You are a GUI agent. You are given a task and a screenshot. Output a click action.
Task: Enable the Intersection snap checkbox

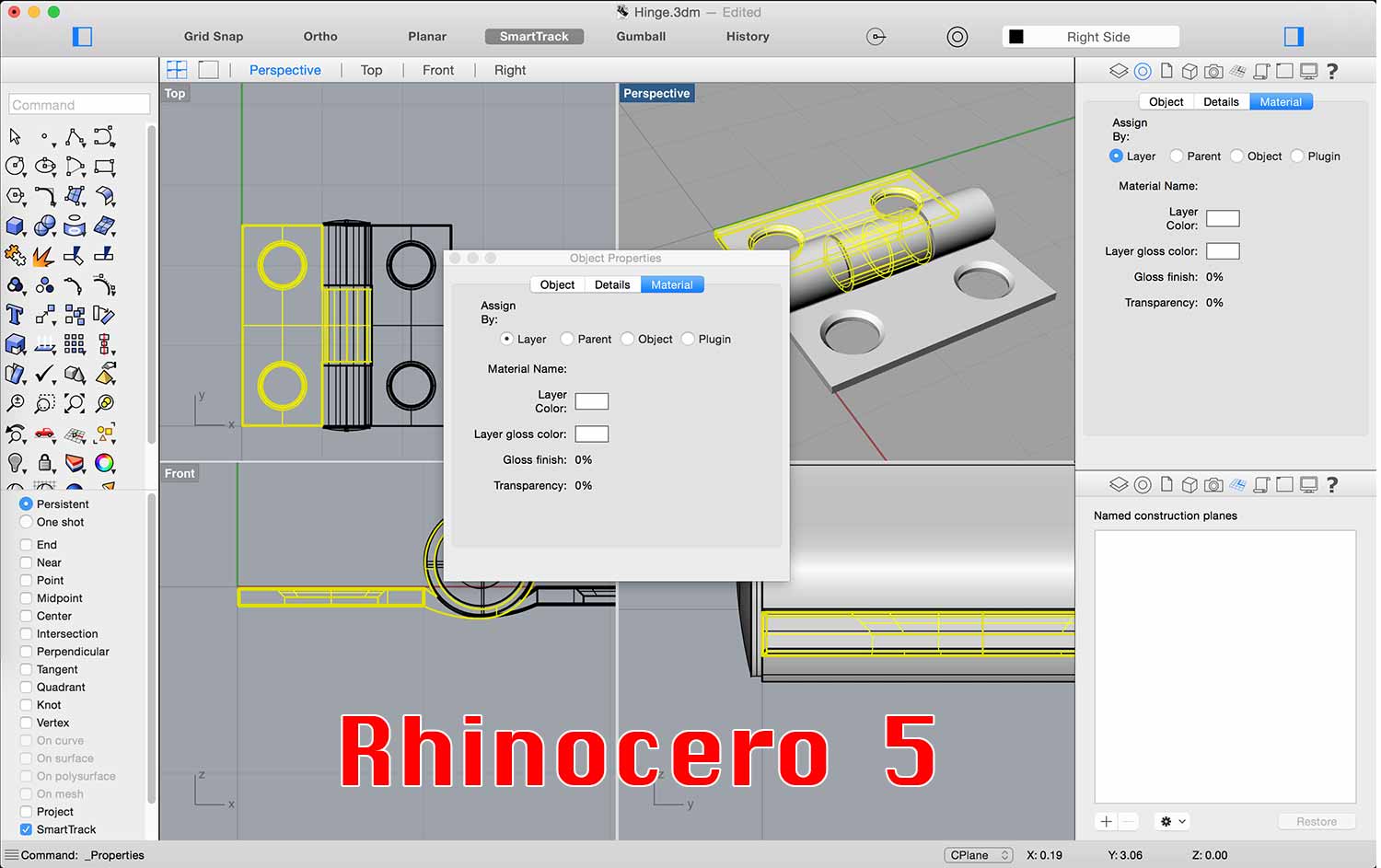click(26, 633)
